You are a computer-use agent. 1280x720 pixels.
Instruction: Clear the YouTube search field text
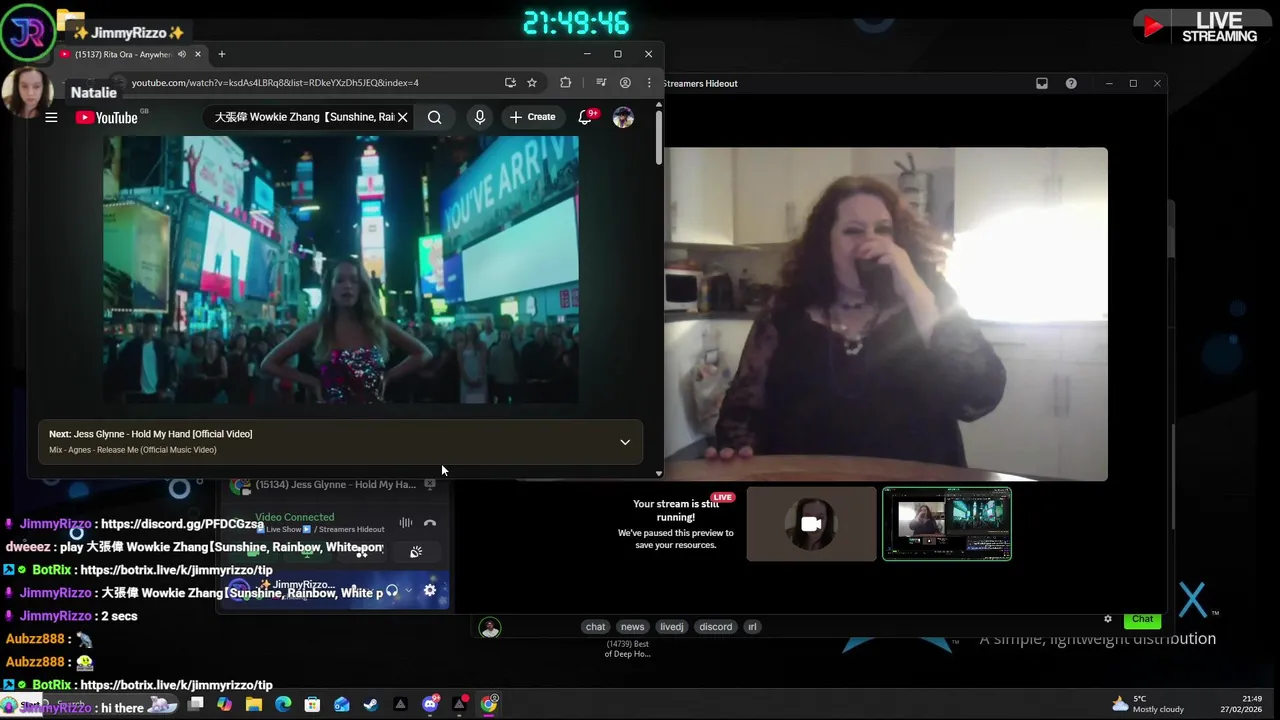pos(402,117)
